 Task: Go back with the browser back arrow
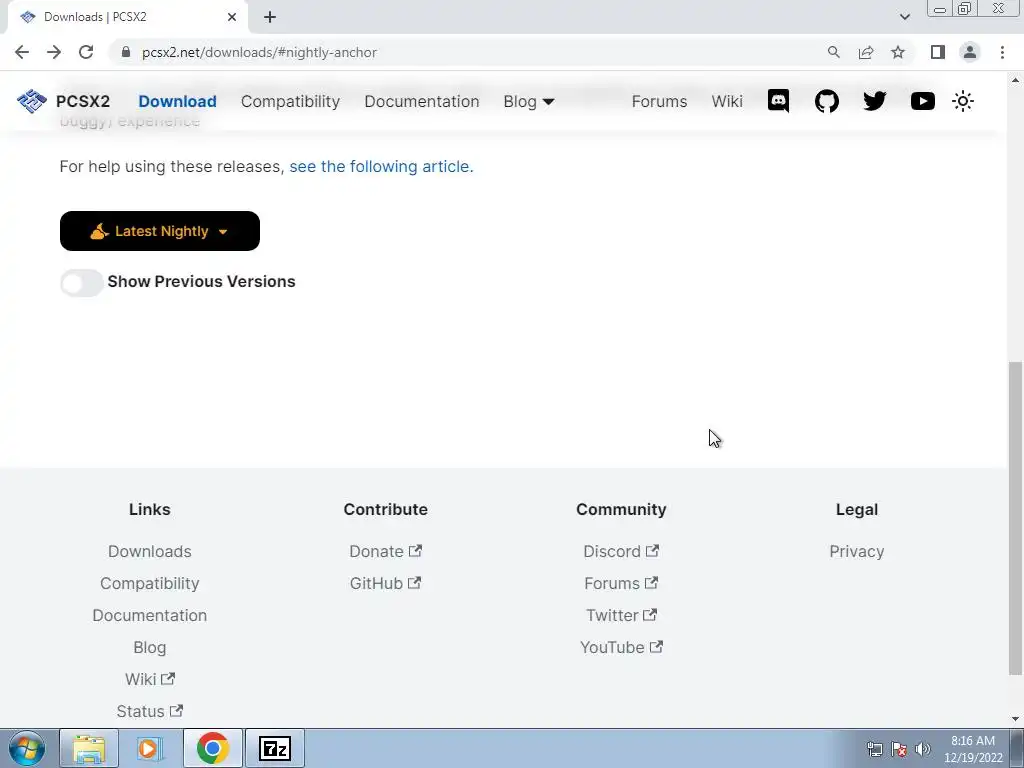(22, 52)
